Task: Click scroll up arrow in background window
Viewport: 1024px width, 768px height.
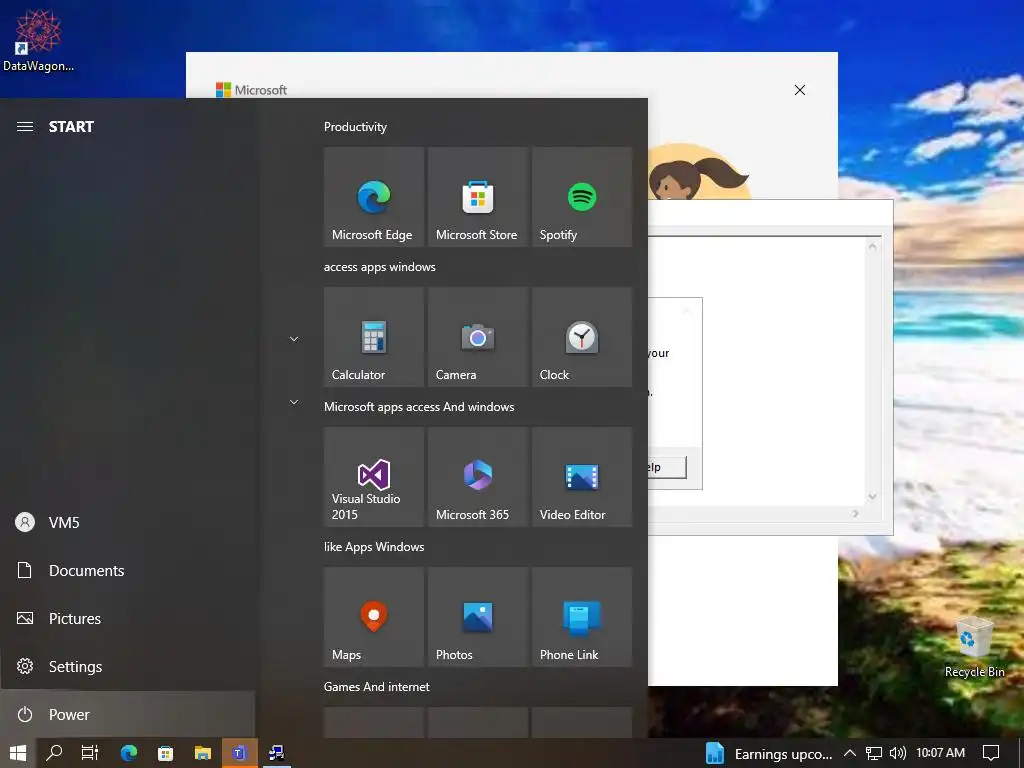Action: click(872, 246)
